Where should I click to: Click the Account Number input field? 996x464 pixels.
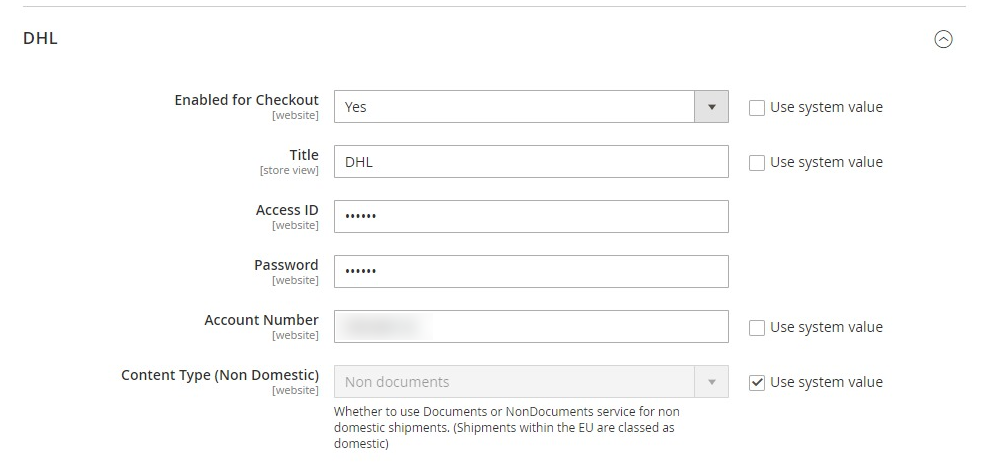pyautogui.click(x=531, y=327)
